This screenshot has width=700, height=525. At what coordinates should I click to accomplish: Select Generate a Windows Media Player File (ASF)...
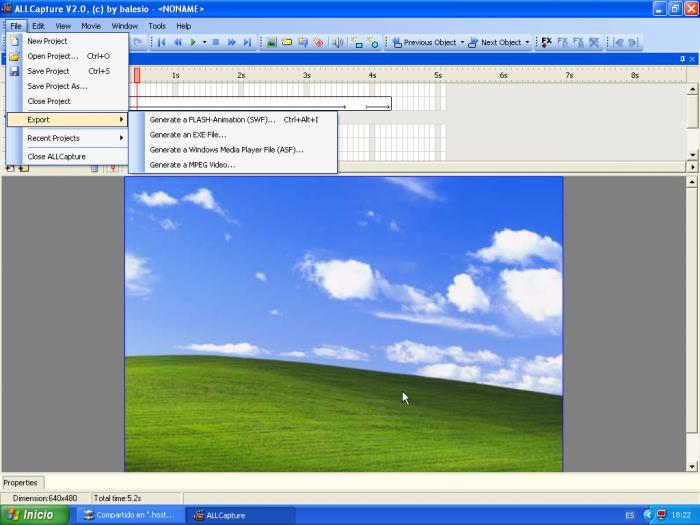tap(233, 150)
